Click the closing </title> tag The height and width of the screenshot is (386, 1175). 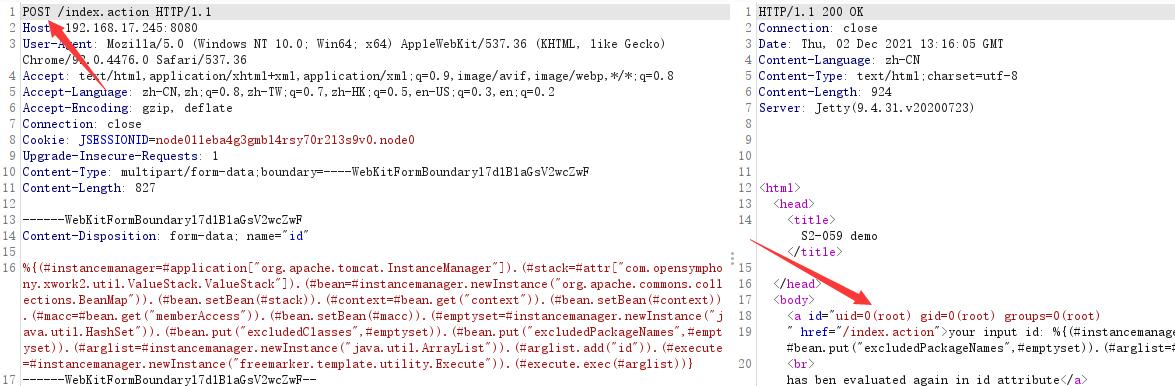(x=815, y=252)
